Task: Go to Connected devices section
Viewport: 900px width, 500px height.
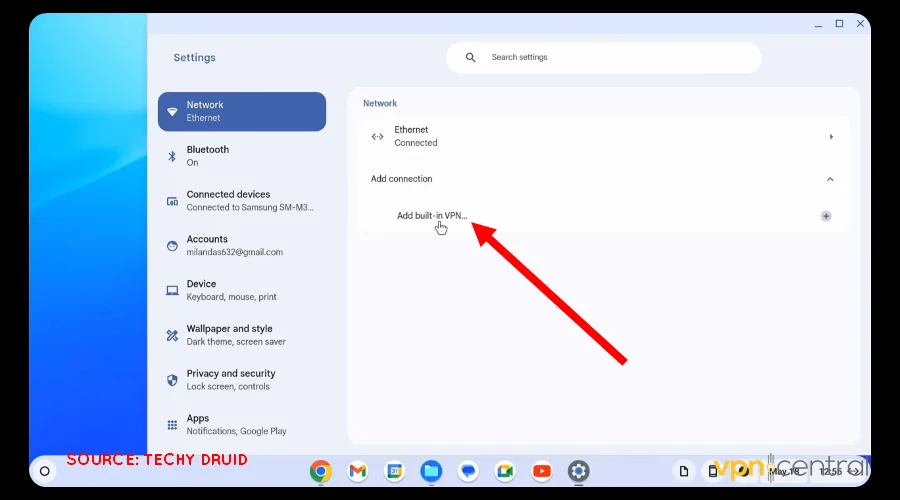Action: pos(242,201)
